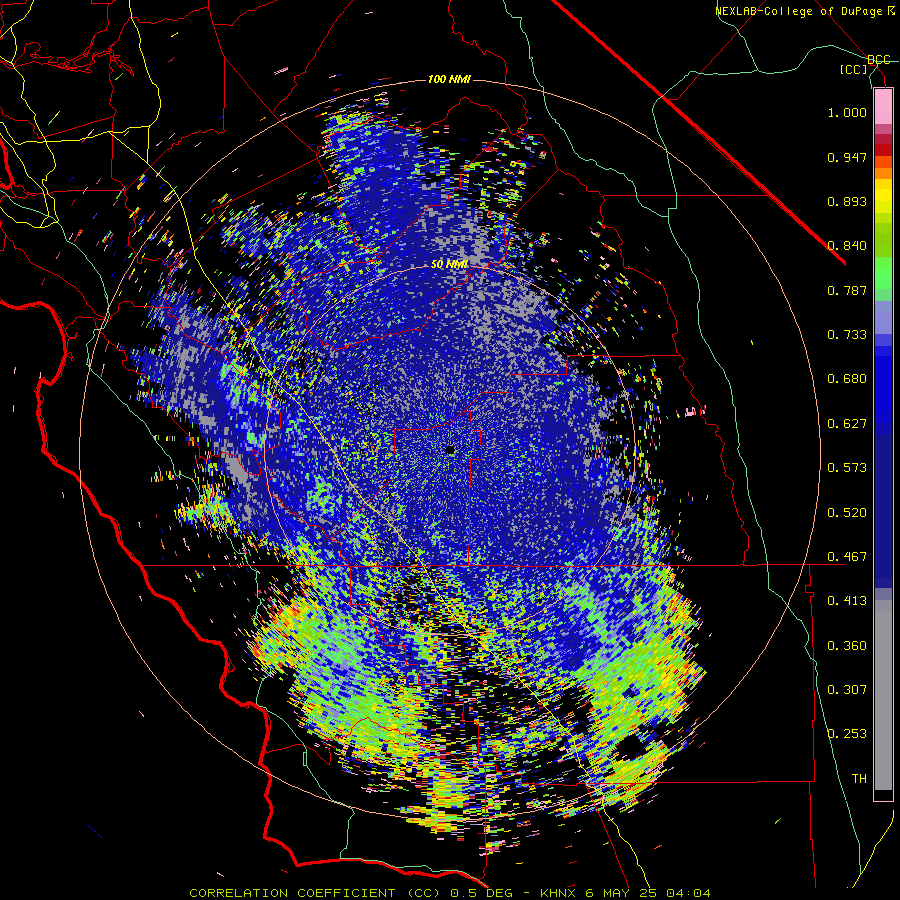Click the 50 NMI range ring label

449,265
